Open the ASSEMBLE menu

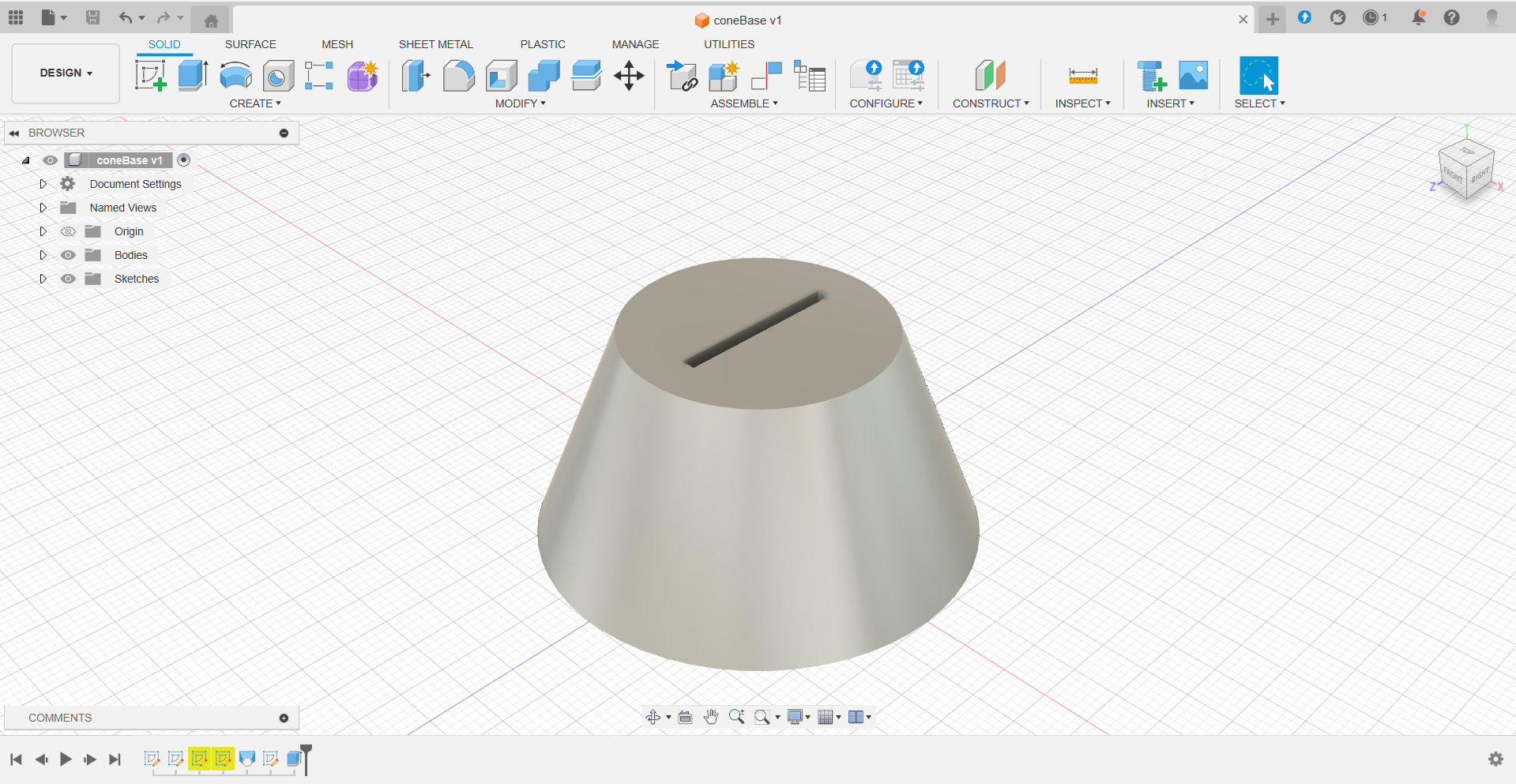[x=744, y=103]
